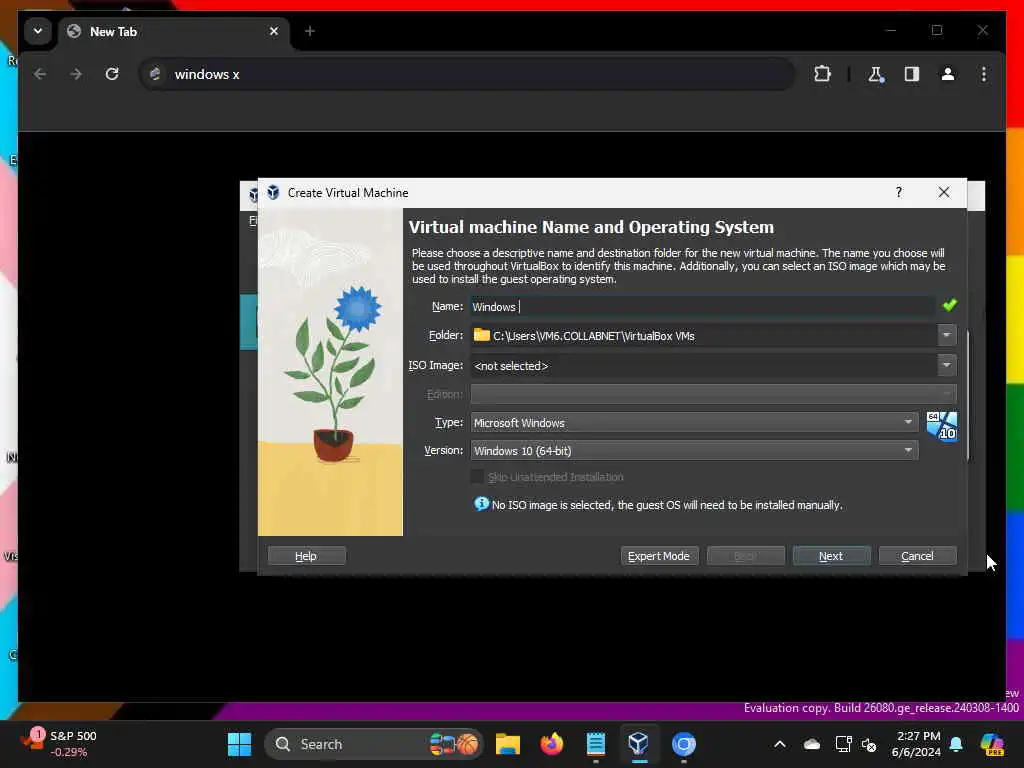Open the clock showing 2:27 PM
Screen dimensions: 1024x768
[916, 744]
